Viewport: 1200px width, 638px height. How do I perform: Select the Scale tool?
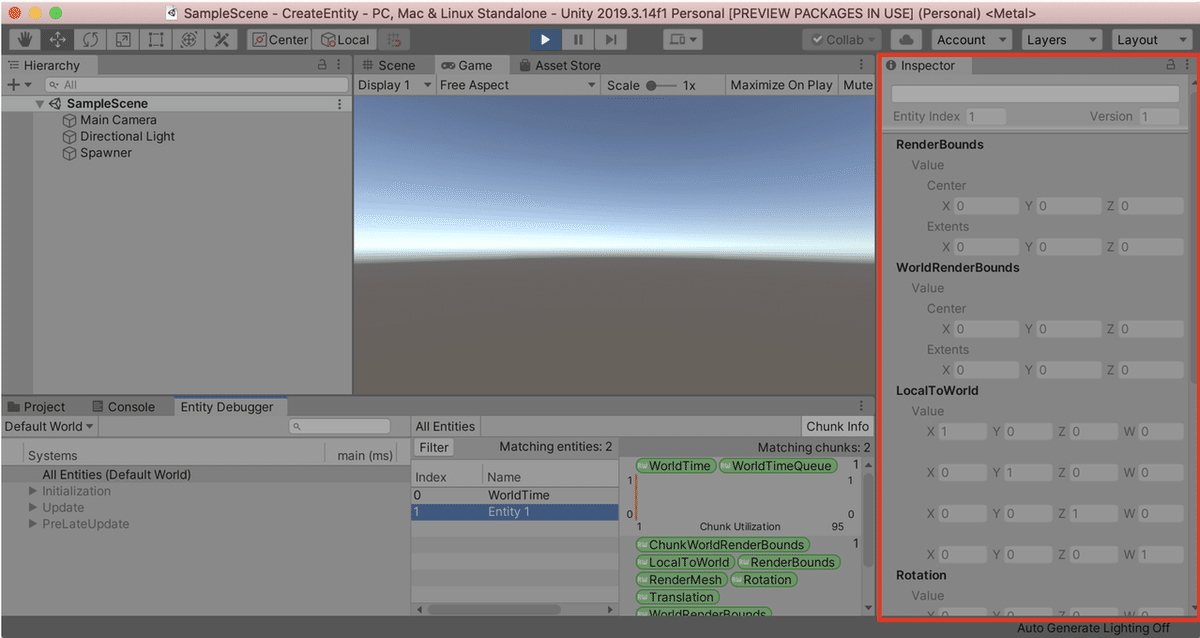coord(123,40)
